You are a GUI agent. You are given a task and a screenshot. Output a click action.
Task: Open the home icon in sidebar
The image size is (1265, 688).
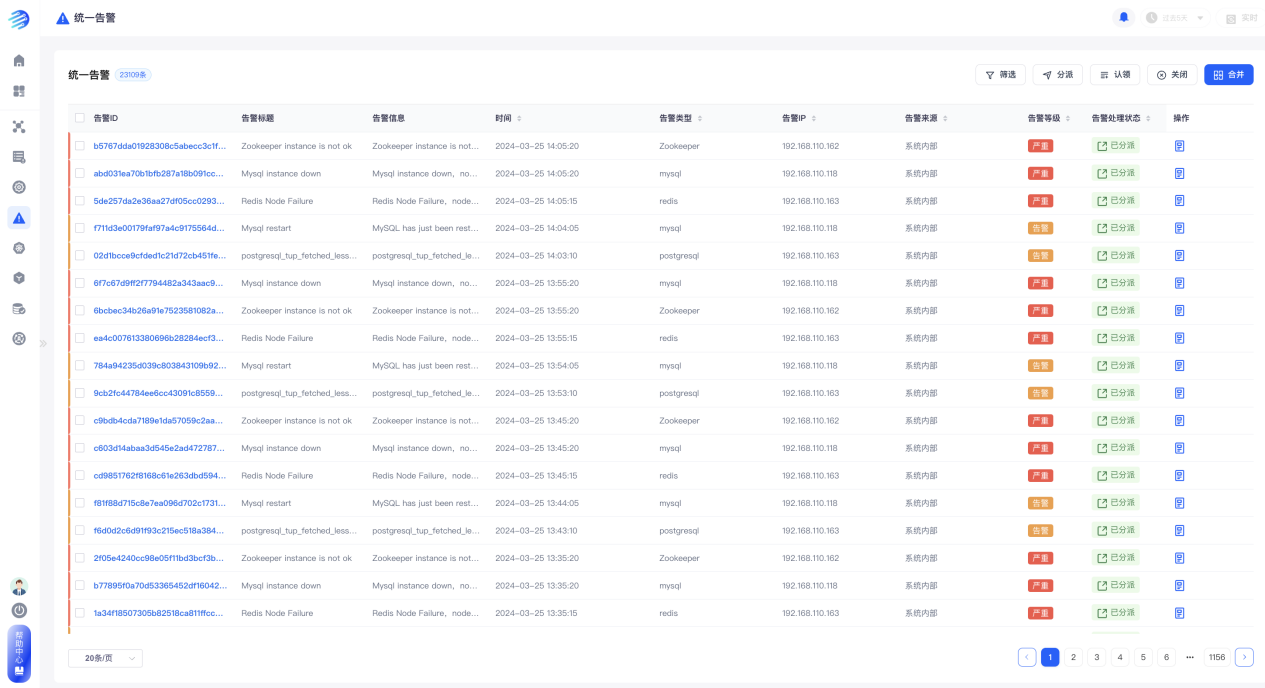[x=19, y=61]
